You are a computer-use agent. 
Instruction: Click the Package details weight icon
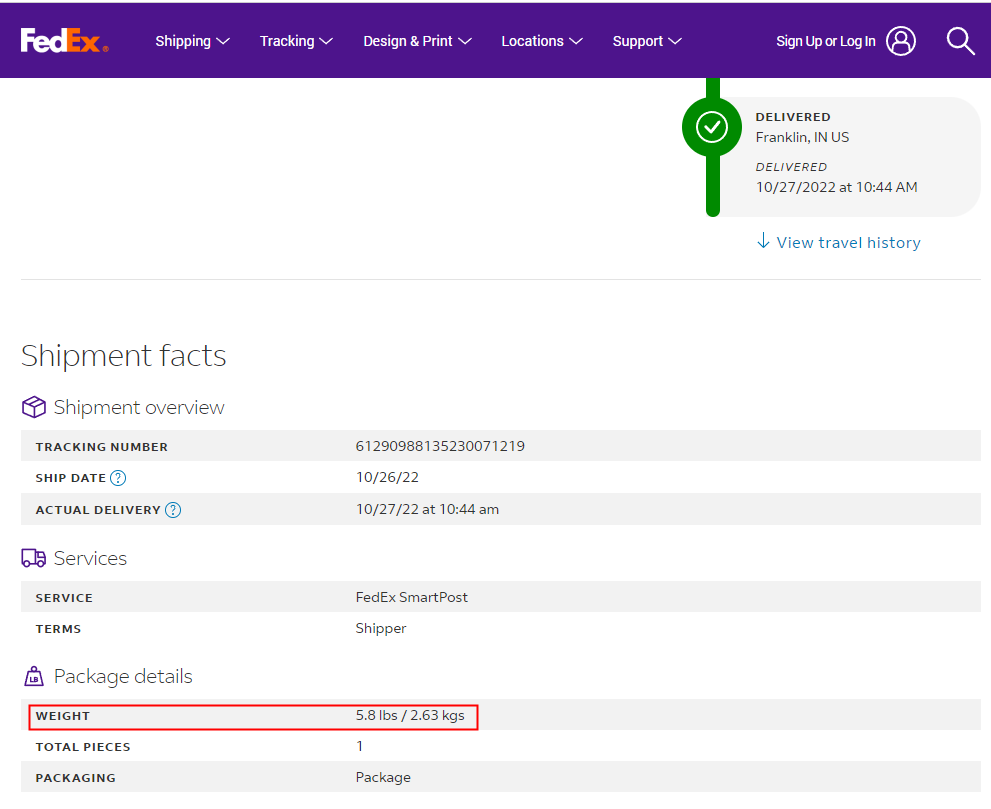(34, 677)
